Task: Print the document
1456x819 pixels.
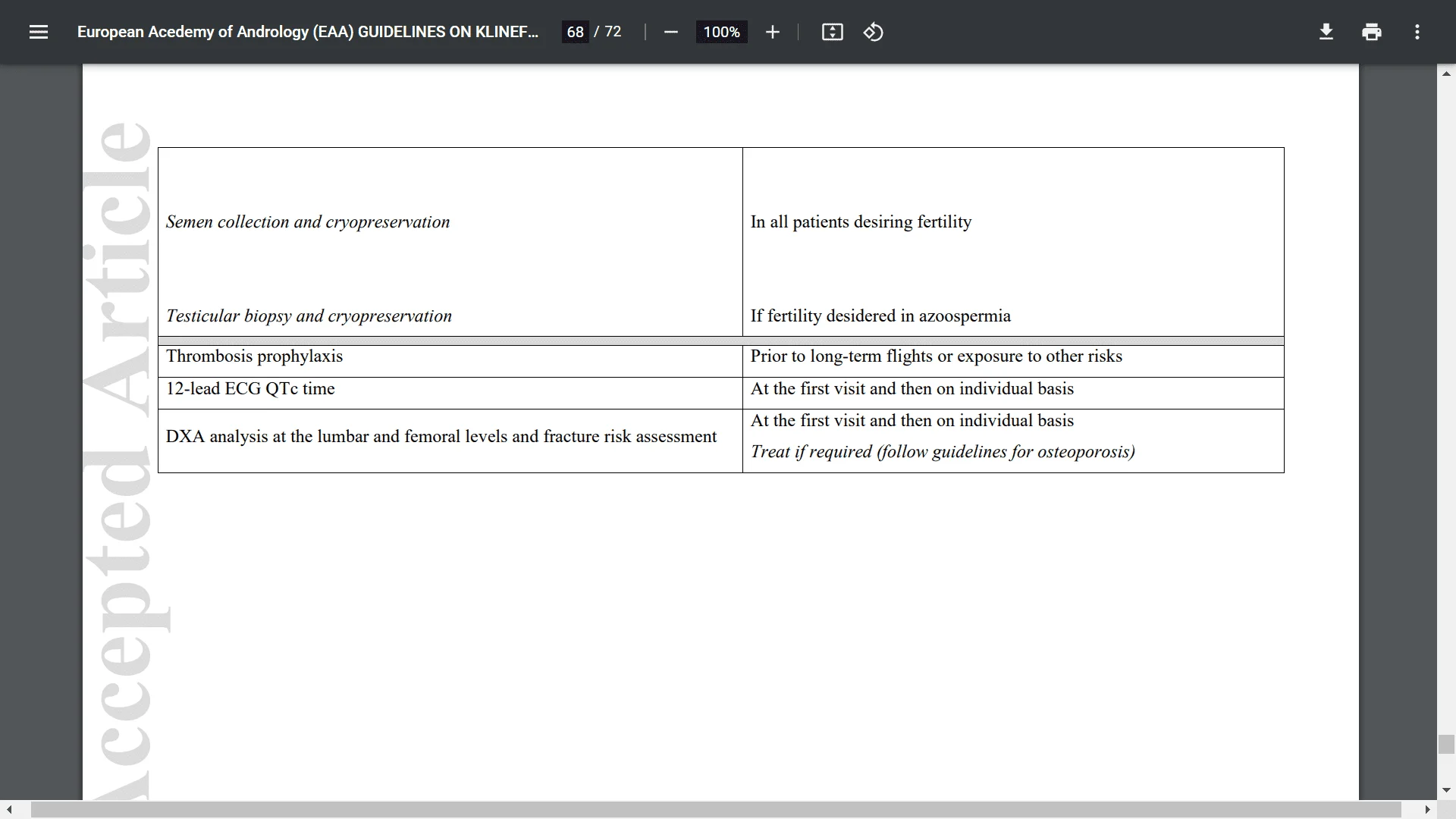Action: point(1371,32)
